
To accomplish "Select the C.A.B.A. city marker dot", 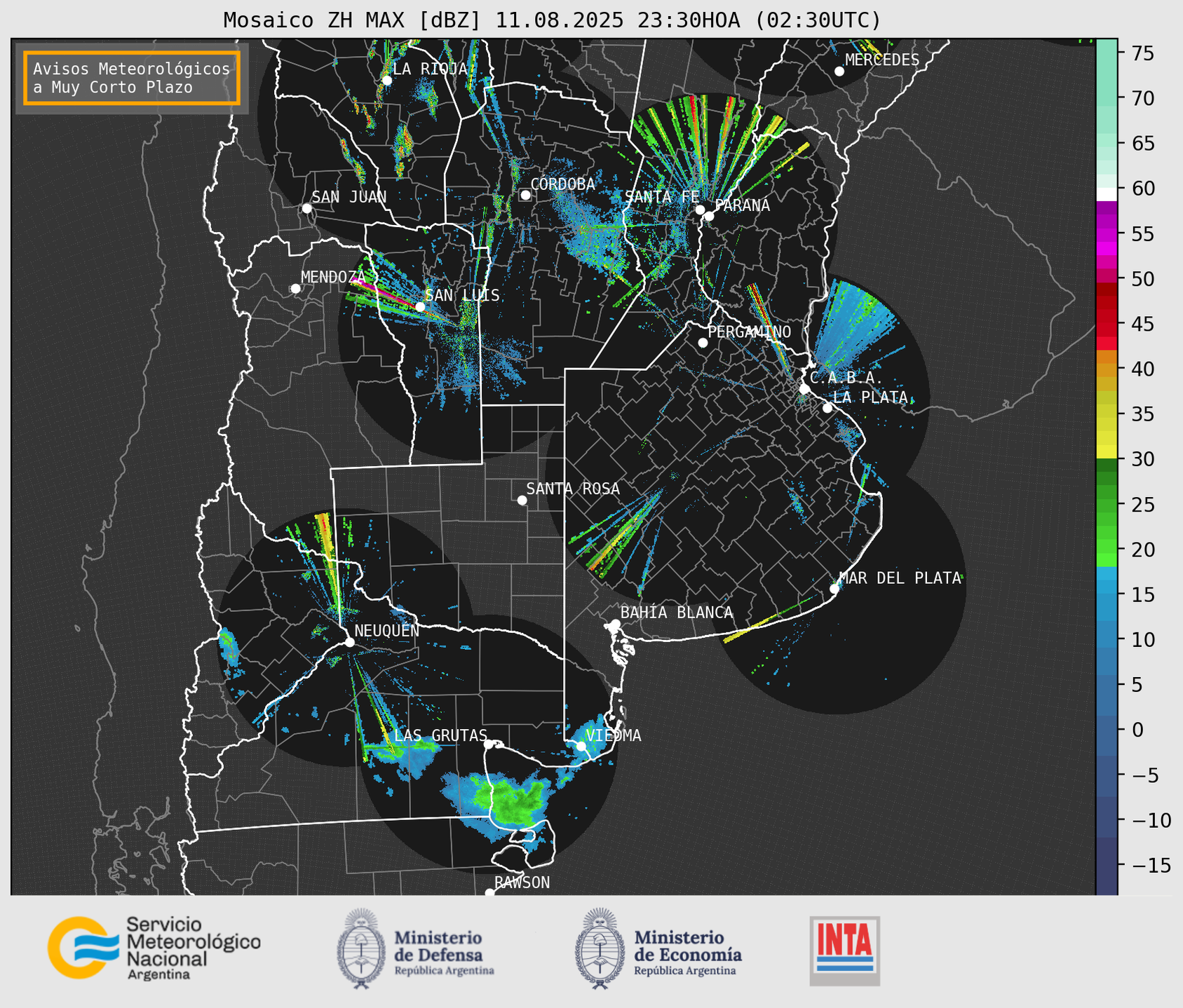I will pyautogui.click(x=805, y=389).
